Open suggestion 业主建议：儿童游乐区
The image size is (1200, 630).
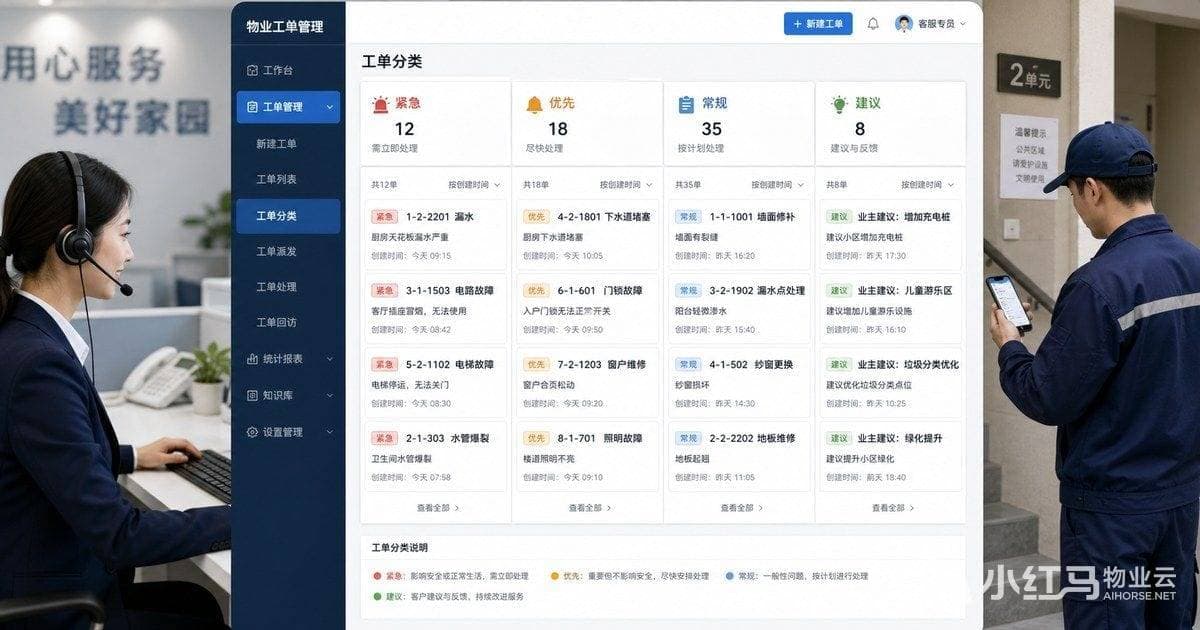tap(891, 308)
